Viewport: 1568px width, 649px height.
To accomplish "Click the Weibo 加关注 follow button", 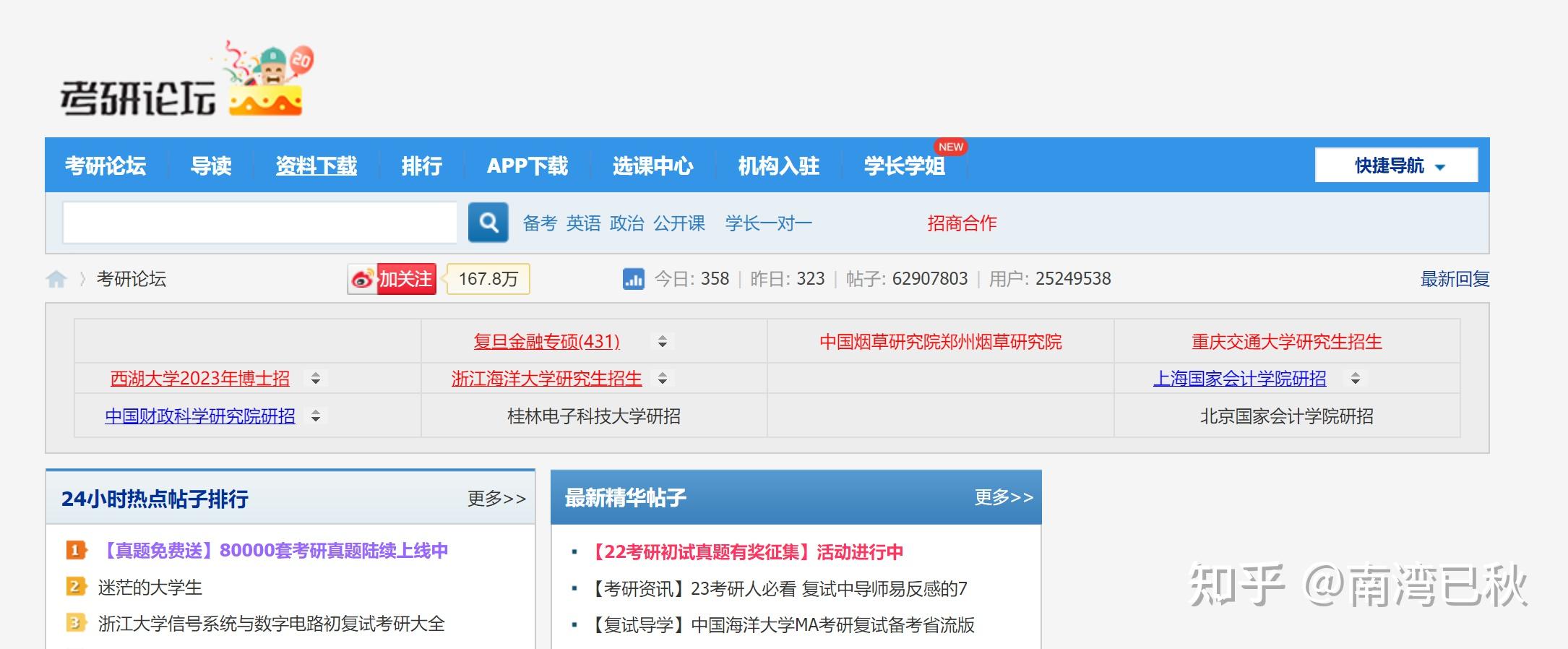I will [x=392, y=279].
